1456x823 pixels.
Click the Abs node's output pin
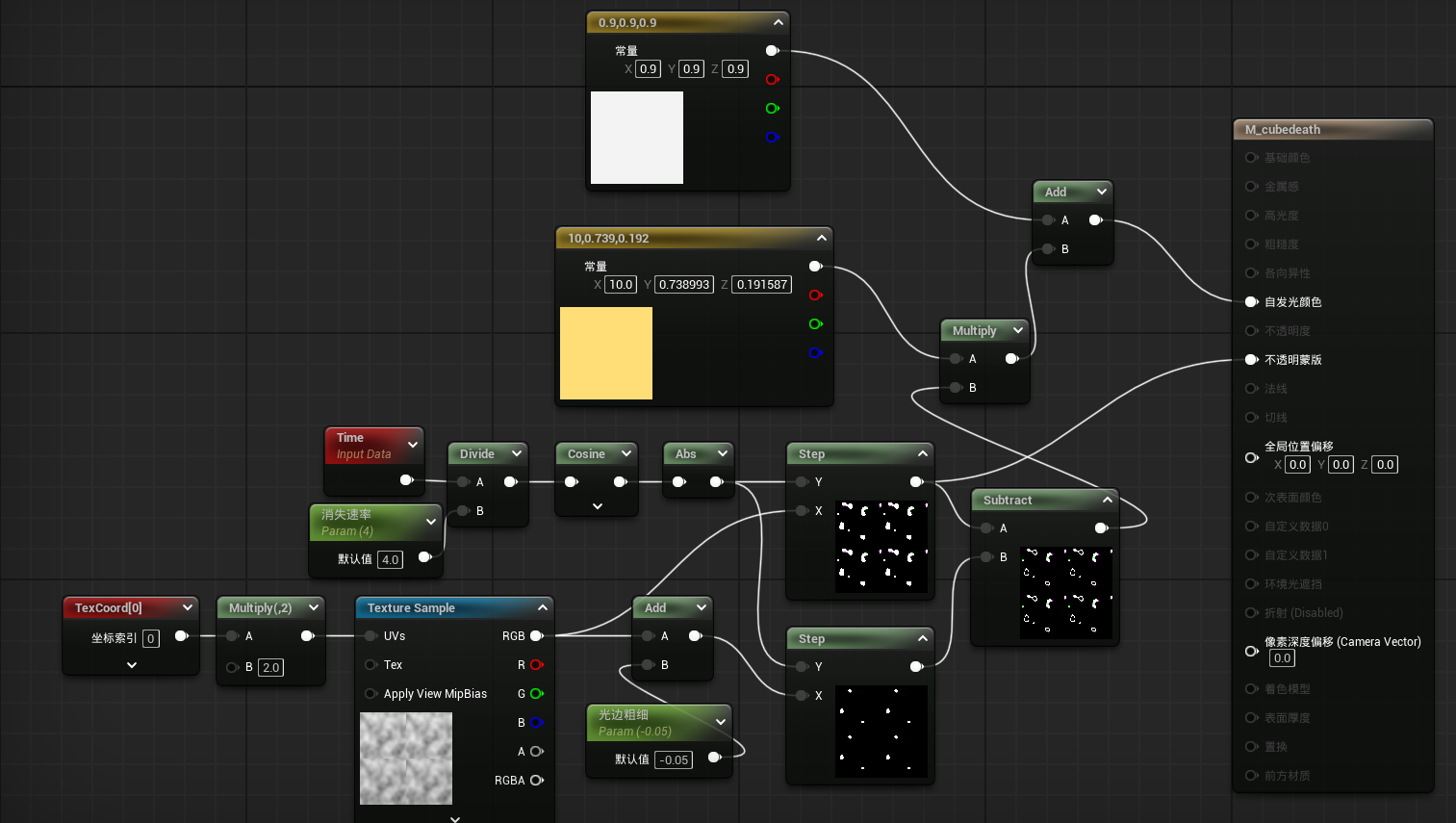coord(716,482)
